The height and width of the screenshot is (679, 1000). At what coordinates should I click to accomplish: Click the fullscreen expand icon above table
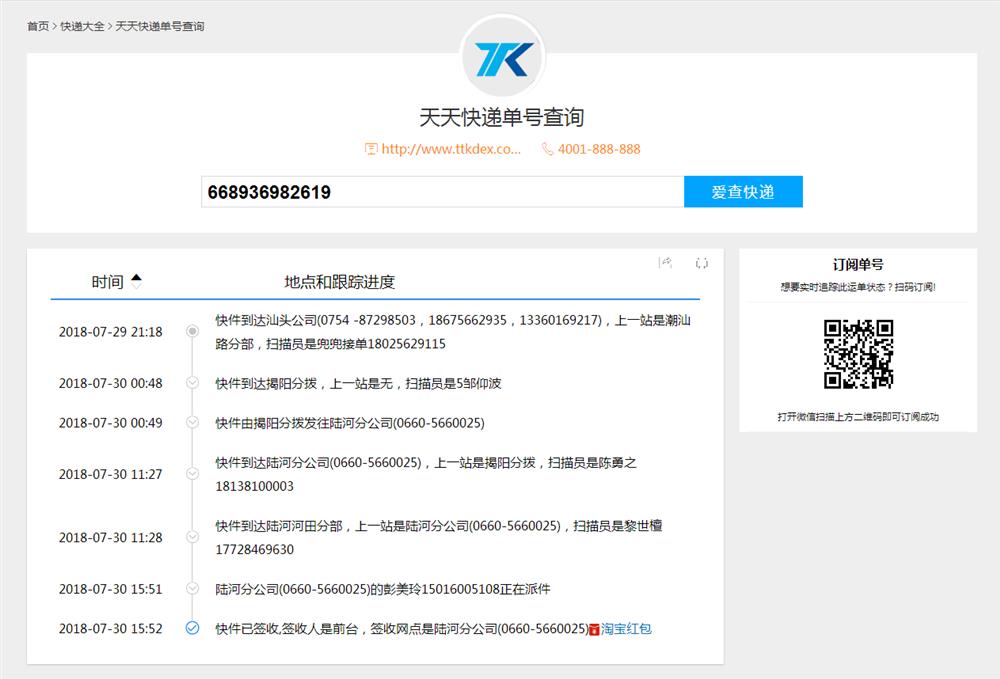(x=702, y=263)
